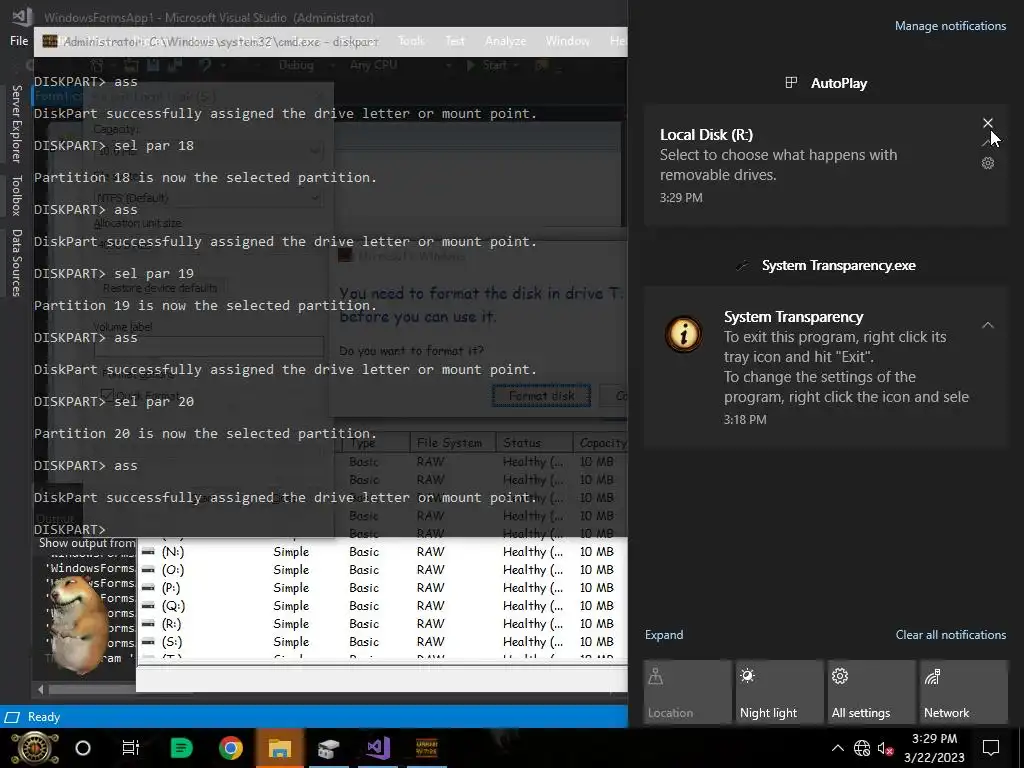
Task: Clear all notifications
Action: pos(950,635)
